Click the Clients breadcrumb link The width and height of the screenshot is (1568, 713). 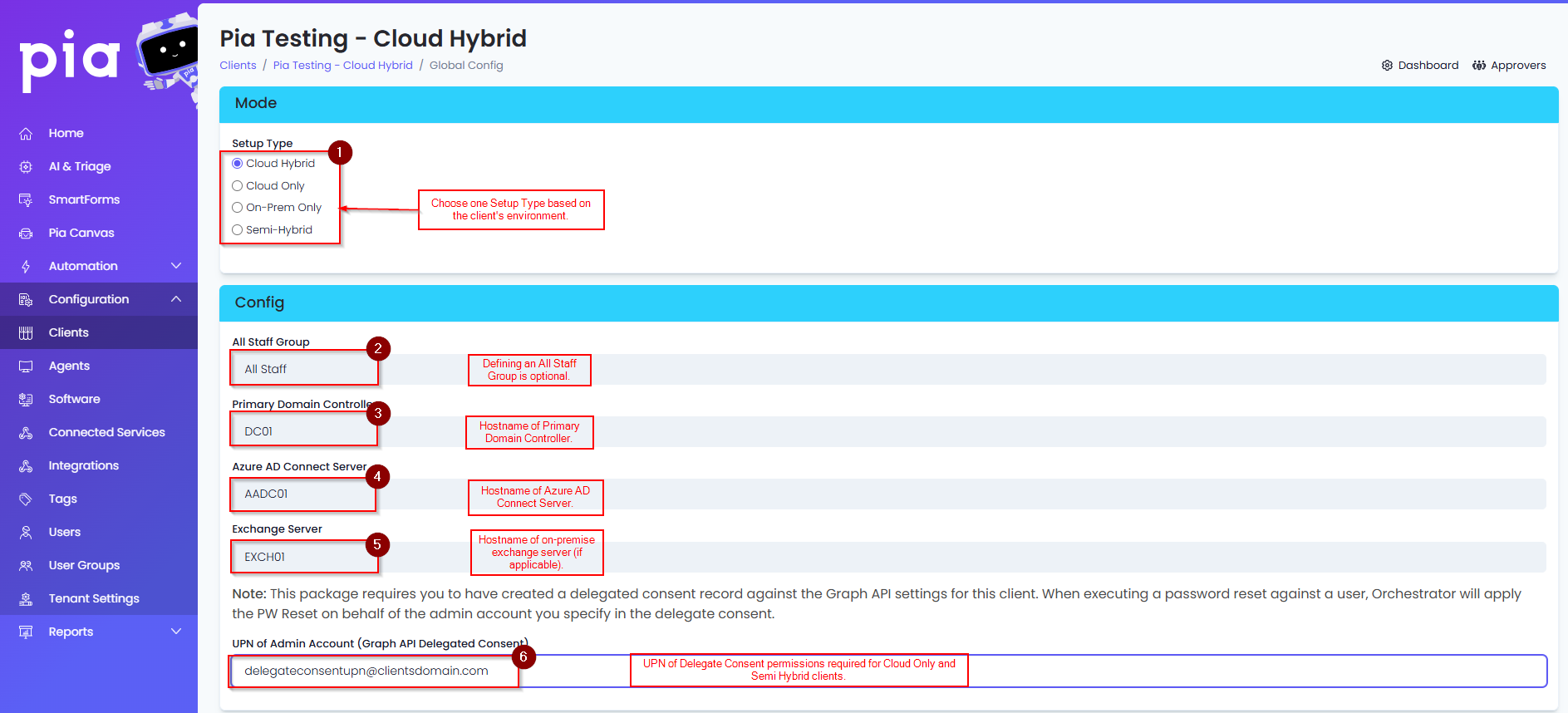[238, 66]
